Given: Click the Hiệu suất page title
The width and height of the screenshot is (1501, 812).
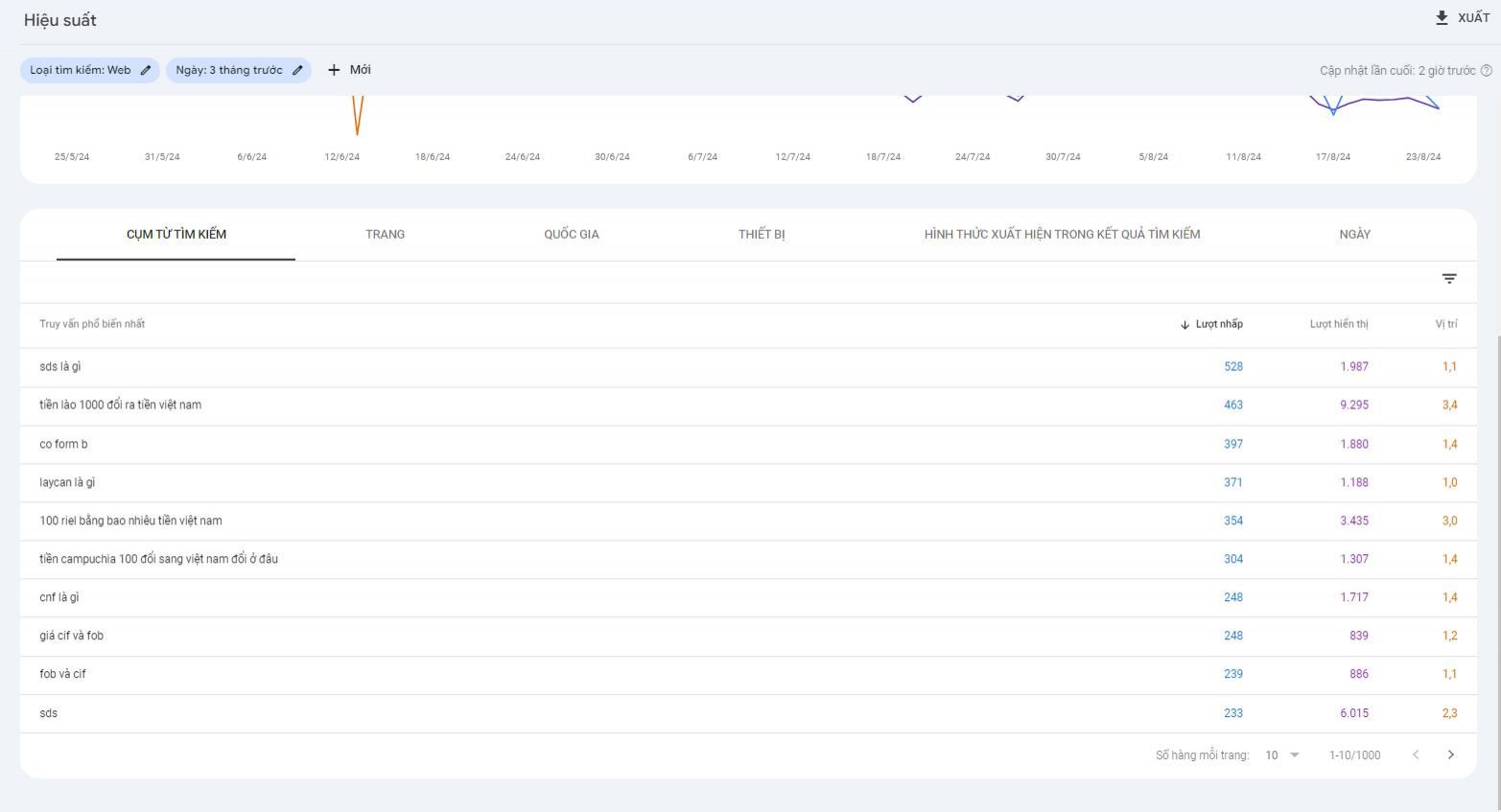Looking at the screenshot, I should coord(60,20).
